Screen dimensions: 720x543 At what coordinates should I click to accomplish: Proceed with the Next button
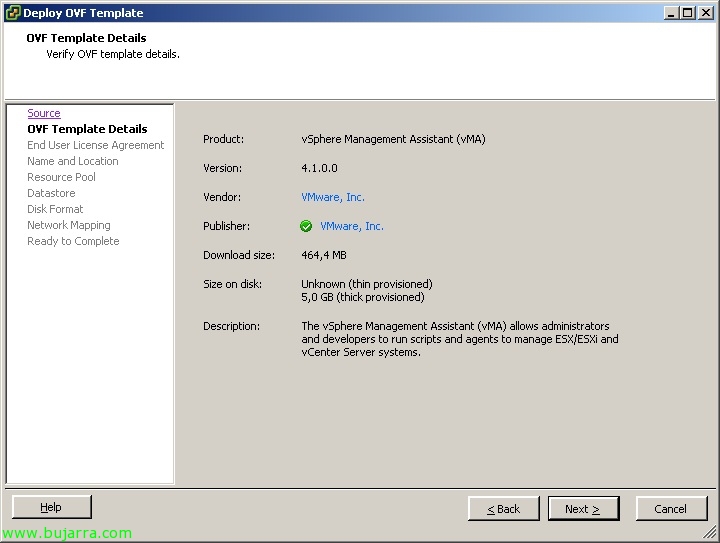(584, 509)
